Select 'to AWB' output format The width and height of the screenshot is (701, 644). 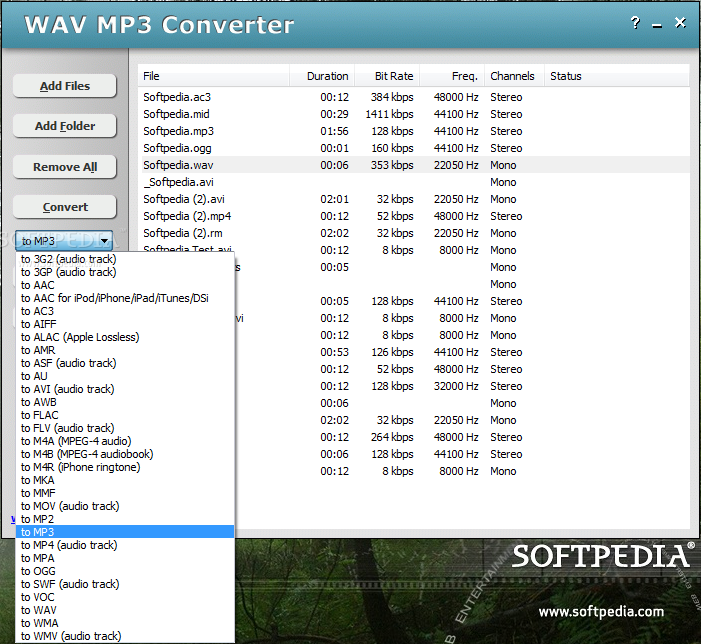click(125, 402)
